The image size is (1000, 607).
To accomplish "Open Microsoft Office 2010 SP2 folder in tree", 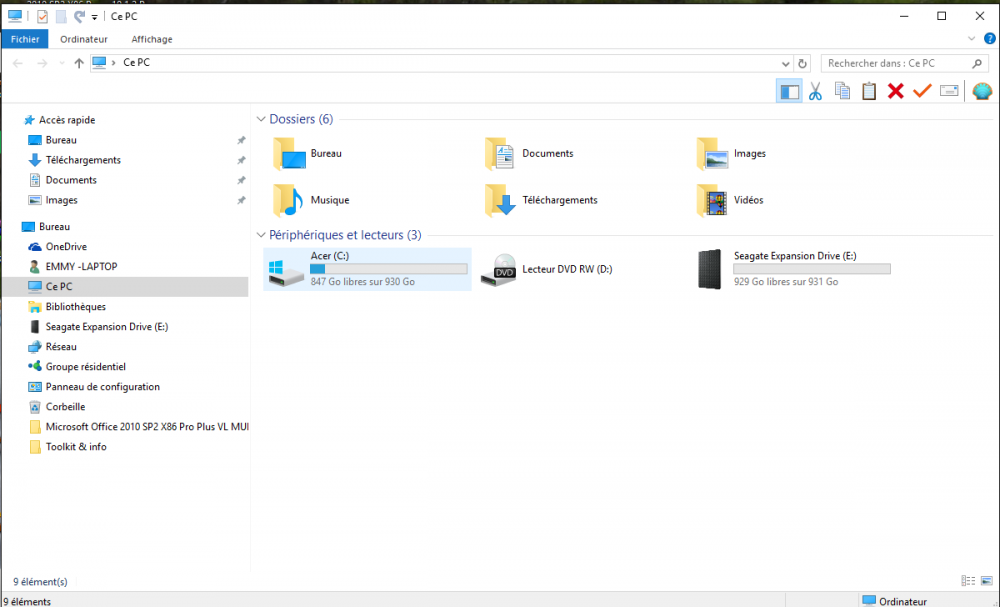I will point(147,427).
